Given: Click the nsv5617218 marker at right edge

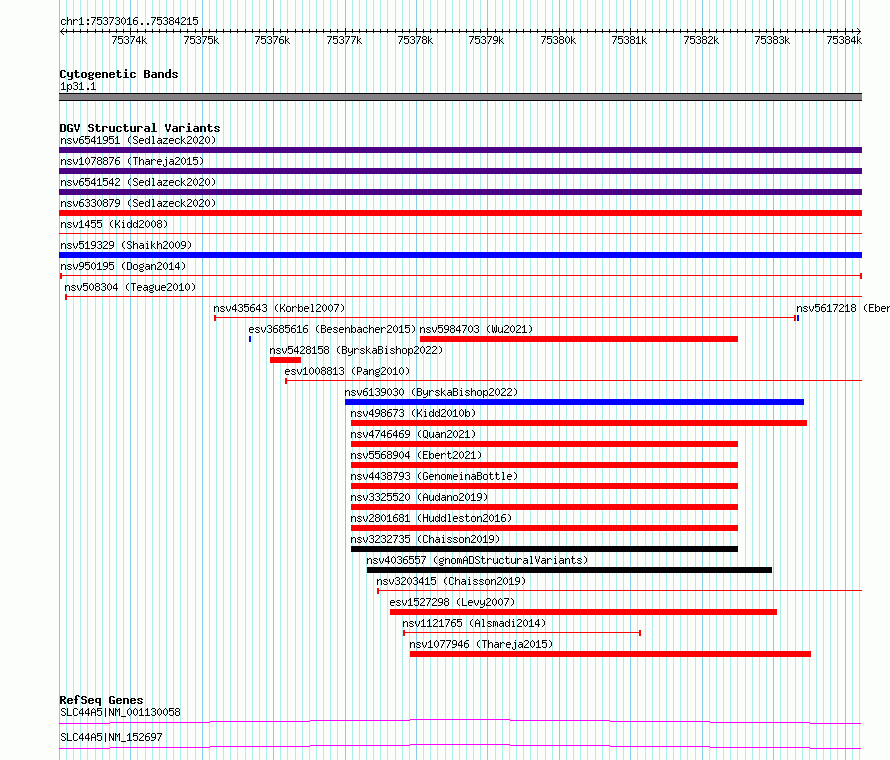Looking at the screenshot, I should [x=797, y=318].
